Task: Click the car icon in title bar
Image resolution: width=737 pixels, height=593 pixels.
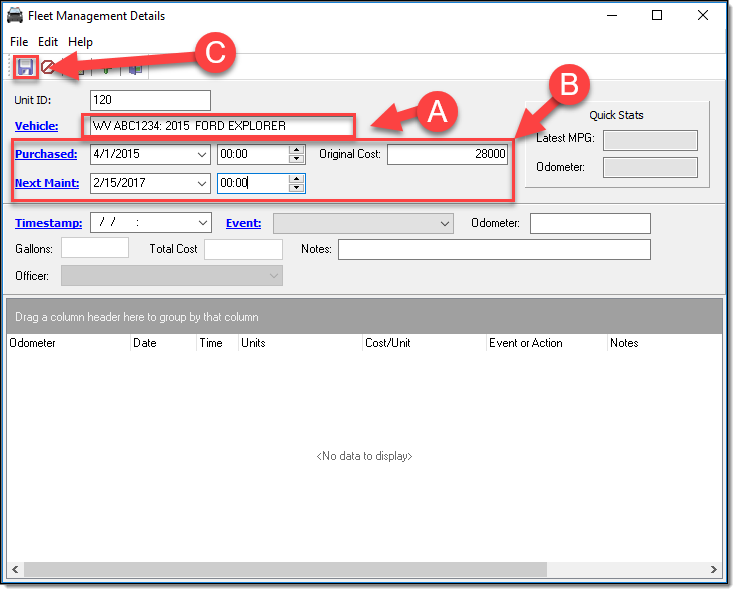Action: click(x=16, y=16)
